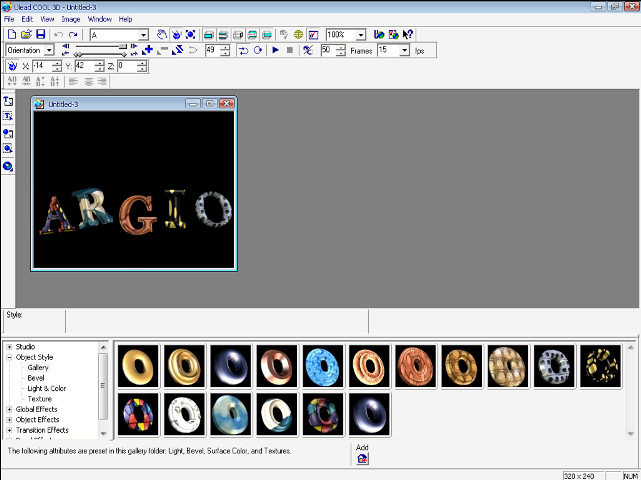Select the Size Object tool
This screenshot has height=480, width=641.
coord(191,35)
